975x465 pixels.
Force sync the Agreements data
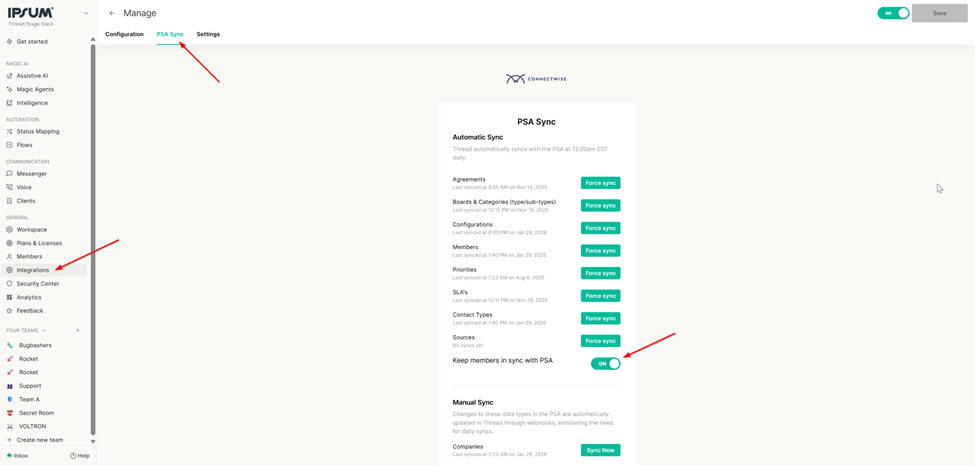click(600, 183)
